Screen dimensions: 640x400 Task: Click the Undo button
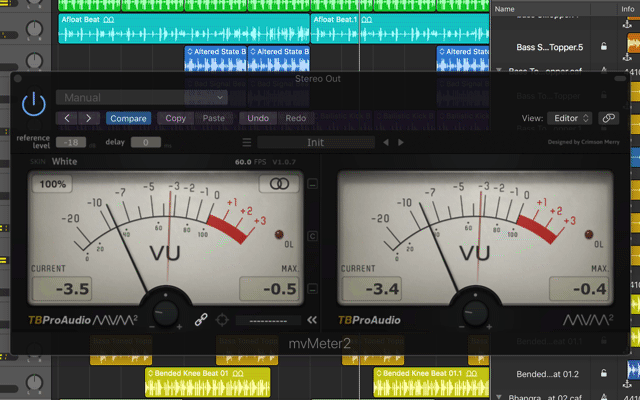click(x=258, y=118)
